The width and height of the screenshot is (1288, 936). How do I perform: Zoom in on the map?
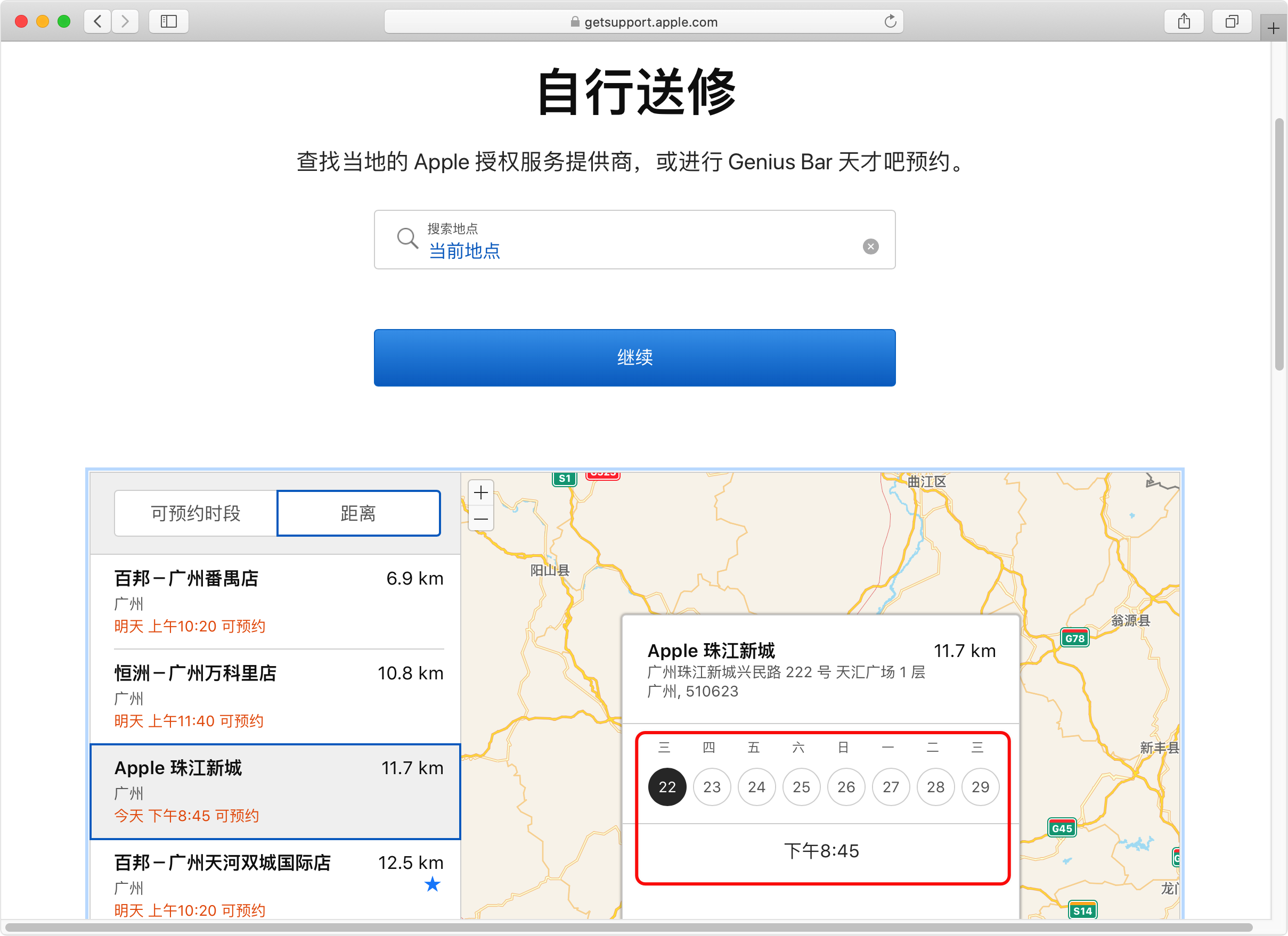(480, 492)
